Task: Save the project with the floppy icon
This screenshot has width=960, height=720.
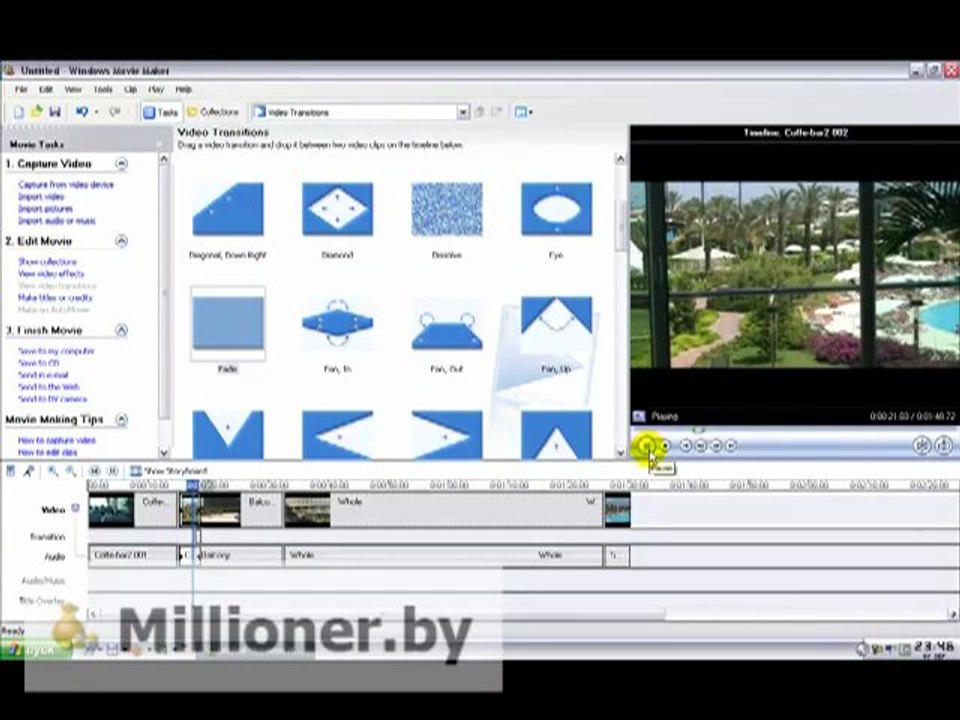Action: 55,112
